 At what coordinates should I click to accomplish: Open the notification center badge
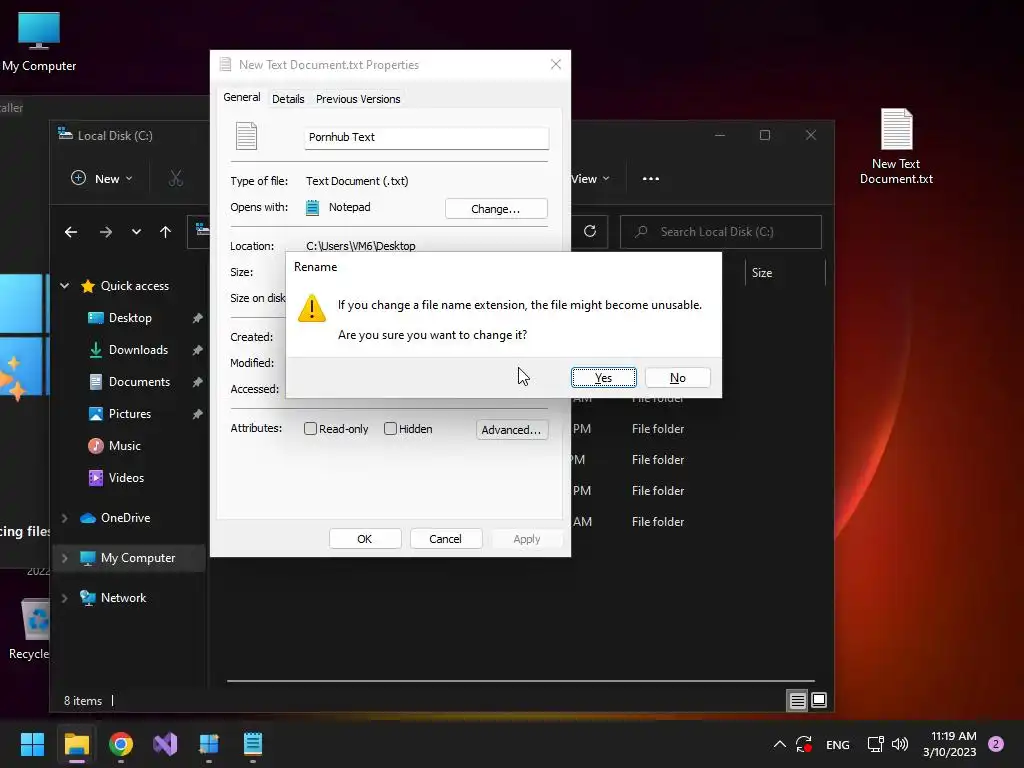click(x=996, y=744)
